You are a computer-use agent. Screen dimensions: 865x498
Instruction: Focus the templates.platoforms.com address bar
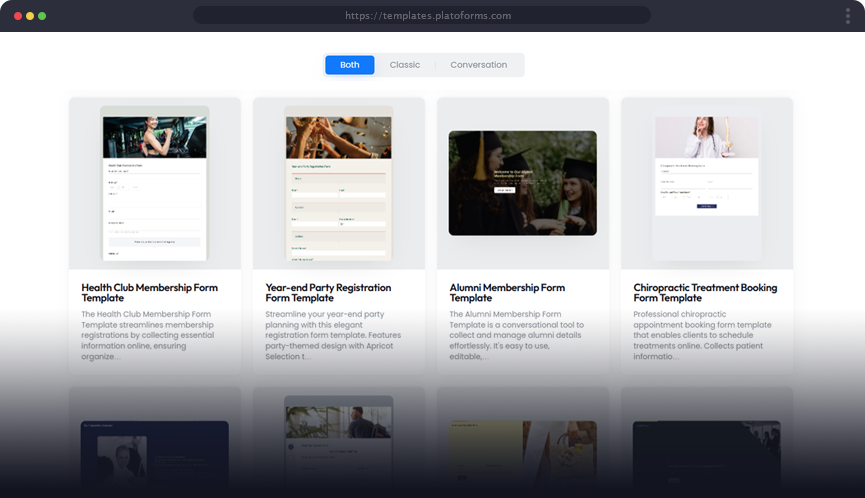coord(428,16)
